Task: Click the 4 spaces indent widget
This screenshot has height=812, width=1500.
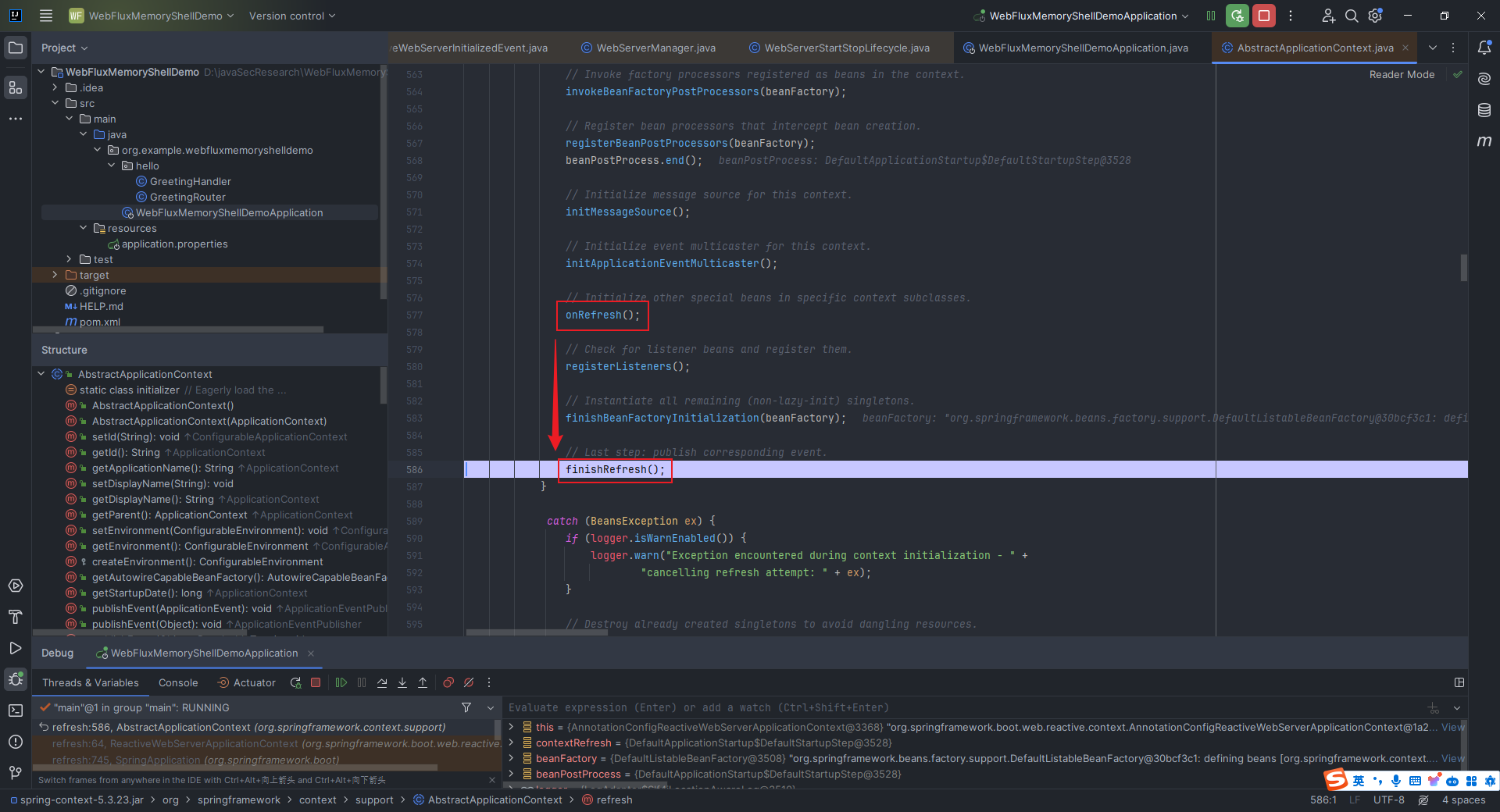Action: 1463,800
